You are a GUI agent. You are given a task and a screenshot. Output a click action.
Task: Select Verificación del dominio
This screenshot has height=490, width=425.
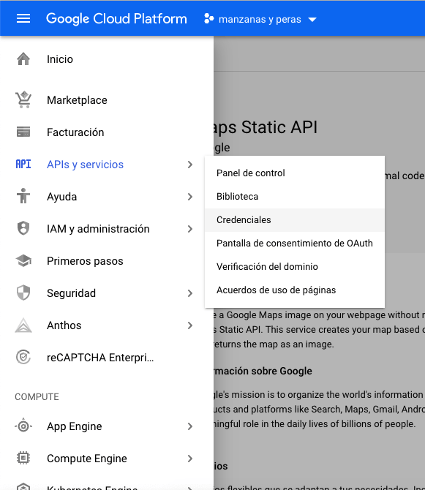click(x=295, y=267)
